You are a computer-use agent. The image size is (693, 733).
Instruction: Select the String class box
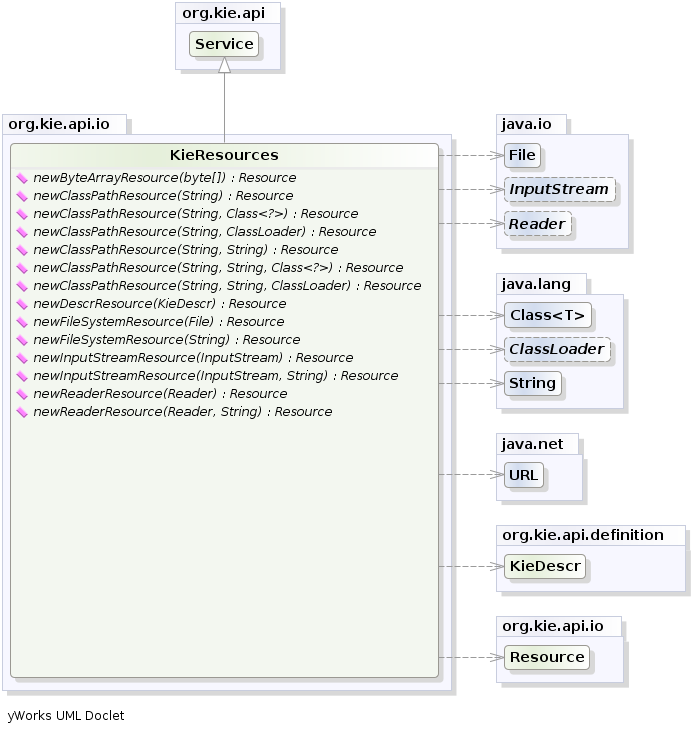click(532, 383)
